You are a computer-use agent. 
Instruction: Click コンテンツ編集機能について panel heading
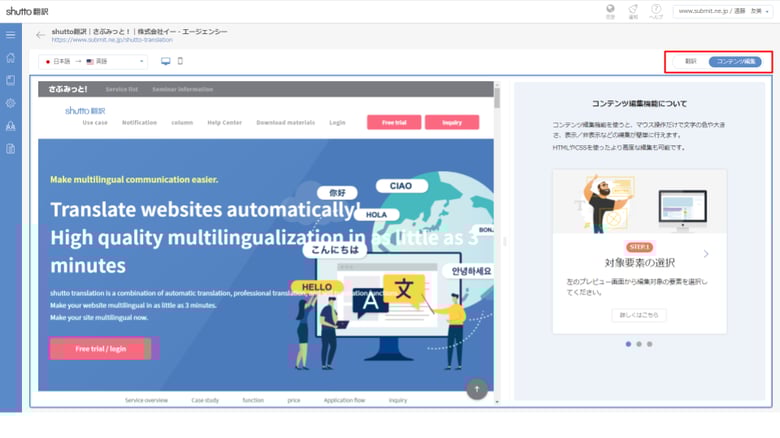[x=639, y=104]
